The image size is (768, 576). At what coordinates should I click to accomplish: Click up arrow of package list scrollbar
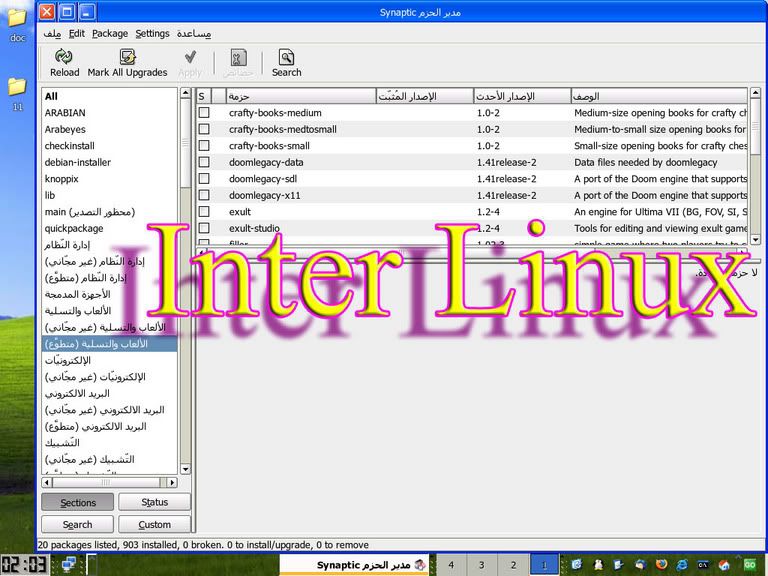click(755, 93)
